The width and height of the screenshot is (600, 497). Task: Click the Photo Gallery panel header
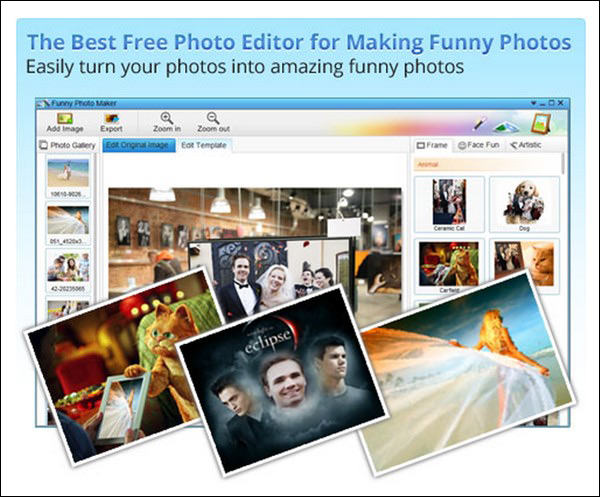[67, 145]
